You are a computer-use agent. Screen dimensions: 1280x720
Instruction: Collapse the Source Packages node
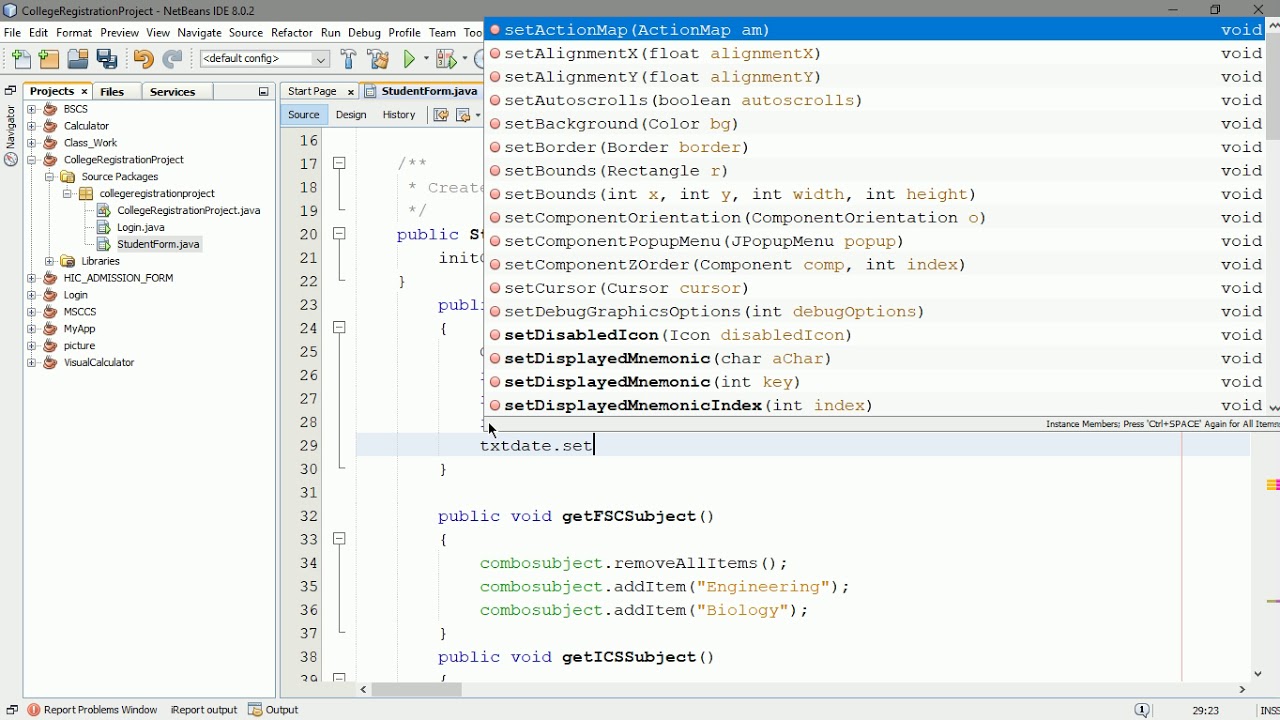coord(49,177)
